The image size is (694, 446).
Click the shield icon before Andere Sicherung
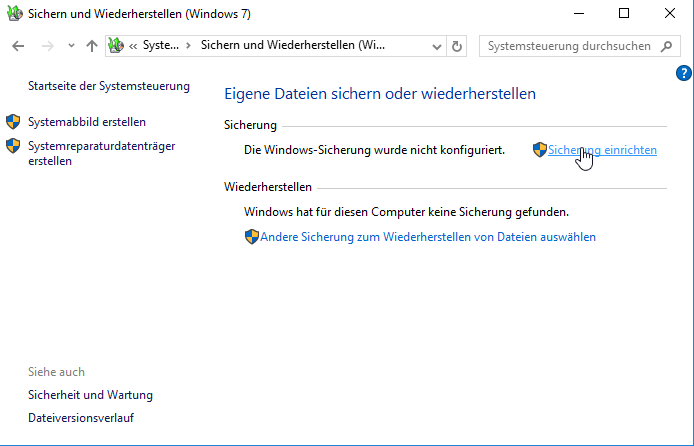(251, 237)
